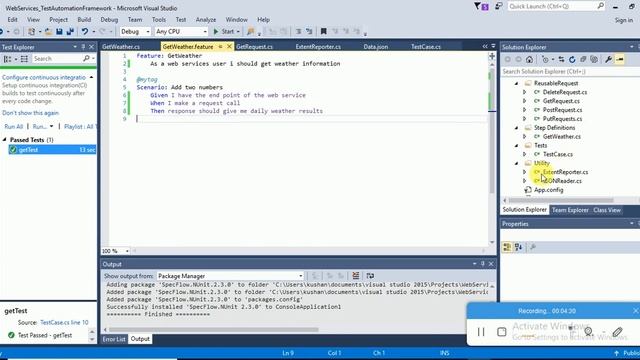Click Show All Files icon in Solution Explorer

(594, 60)
